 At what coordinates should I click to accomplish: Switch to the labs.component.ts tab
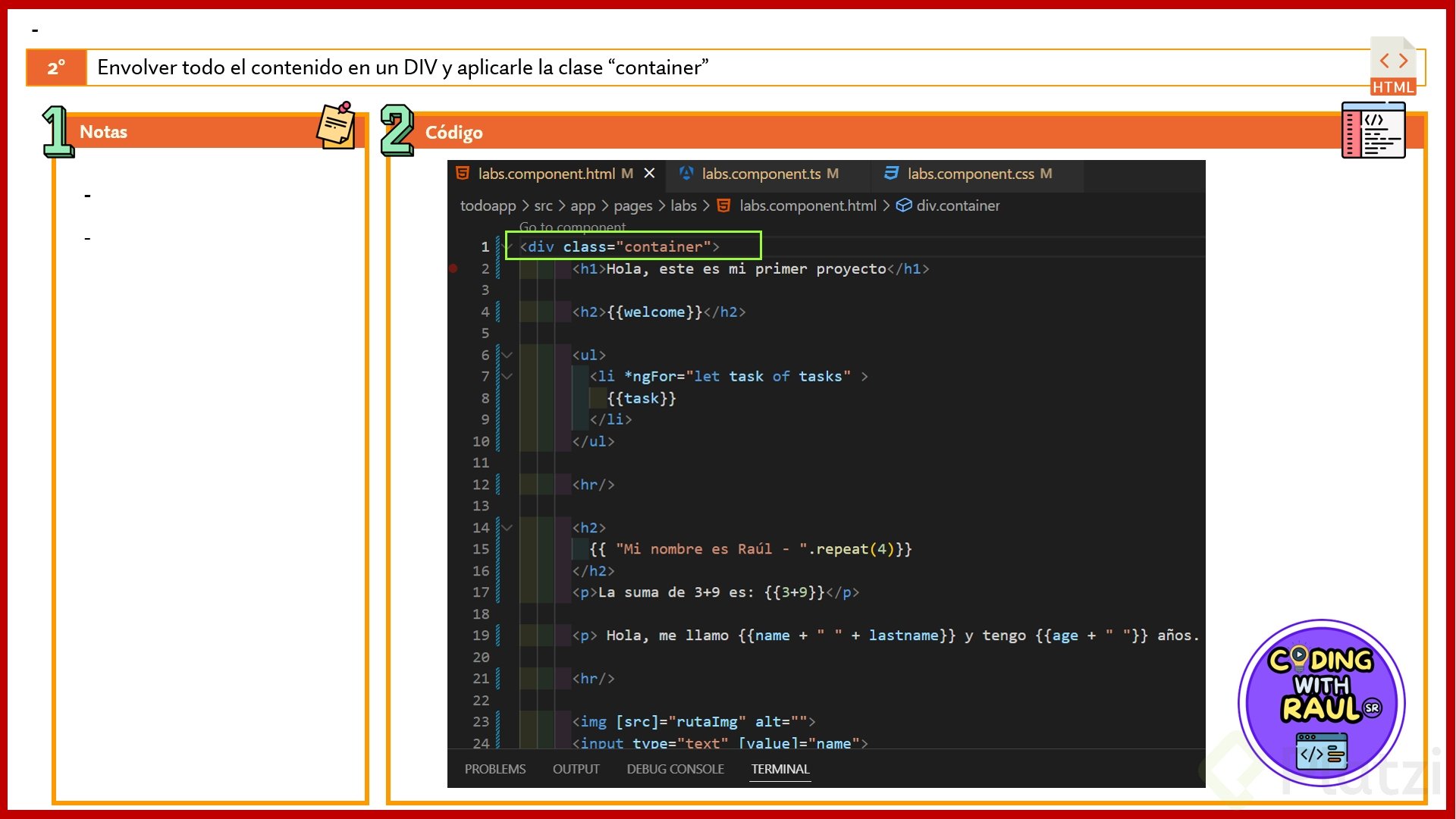[761, 174]
